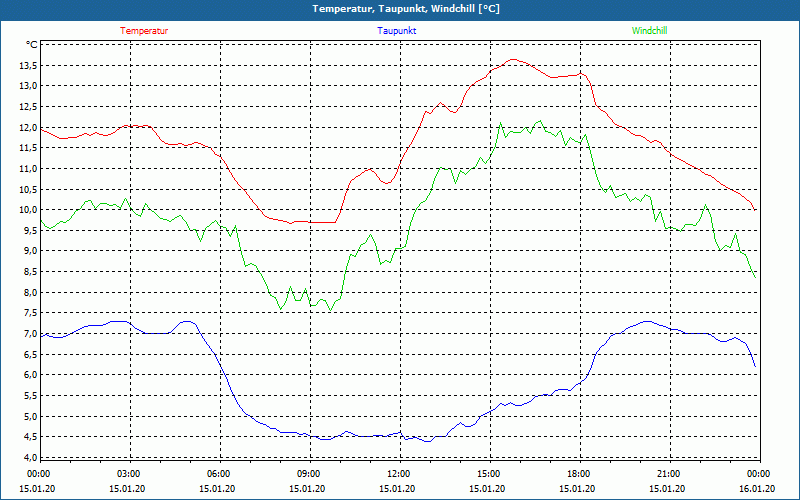Click the '12,0' y-axis value

[29, 127]
